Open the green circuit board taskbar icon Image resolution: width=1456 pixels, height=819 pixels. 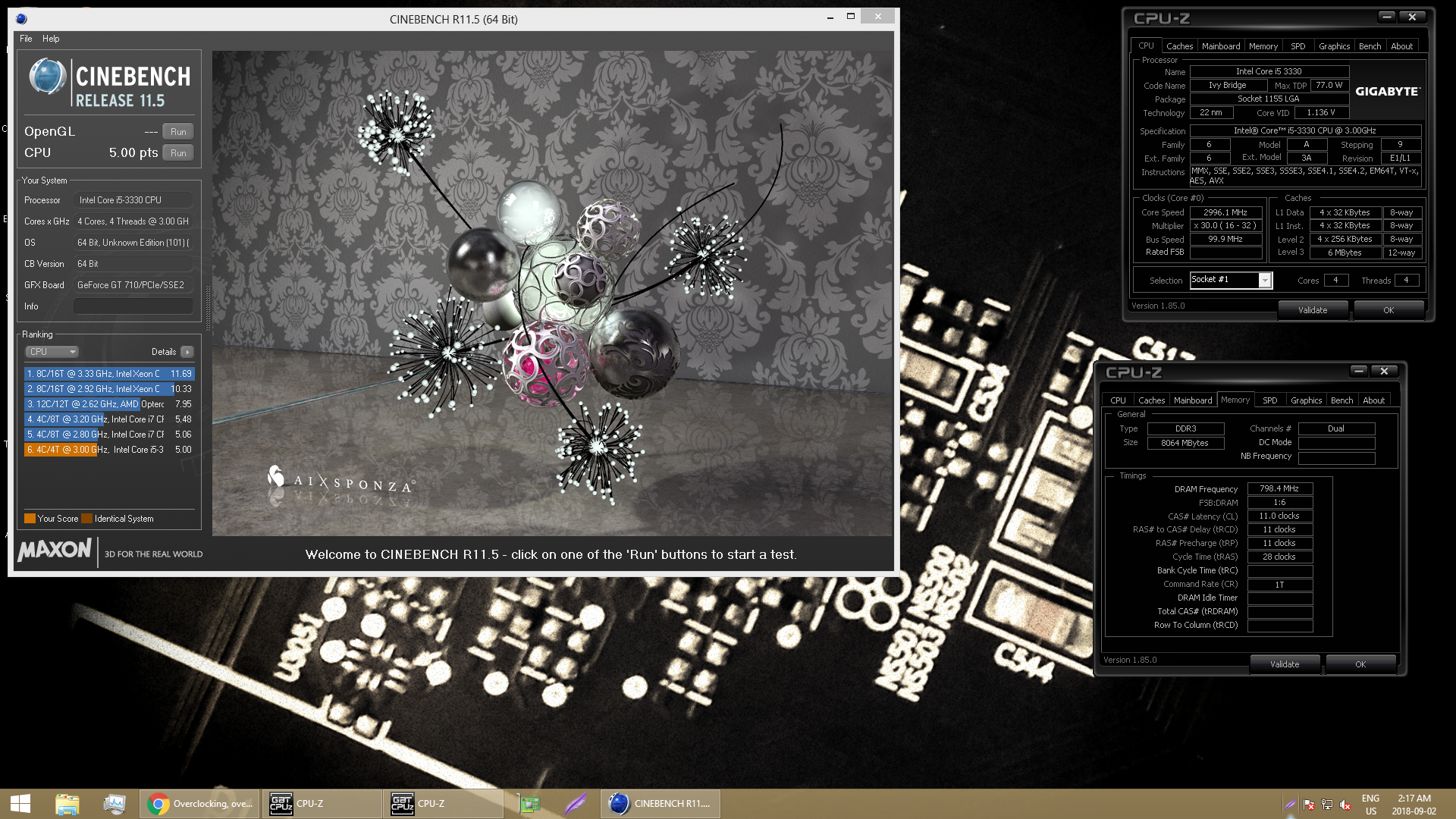coord(529,804)
